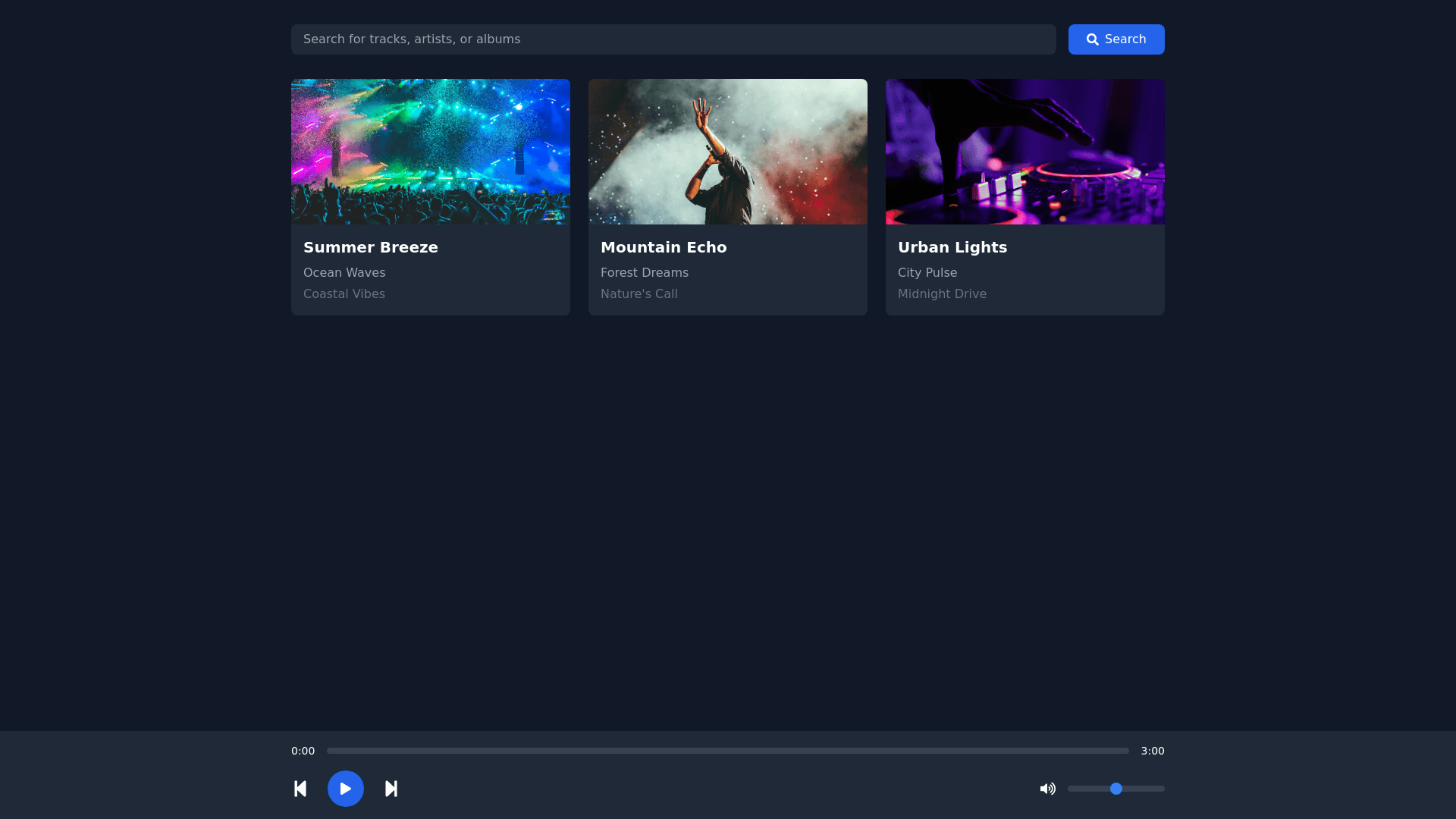Viewport: 1456px width, 819px height.
Task: Click the Ocean Waves artist name
Action: (x=344, y=272)
